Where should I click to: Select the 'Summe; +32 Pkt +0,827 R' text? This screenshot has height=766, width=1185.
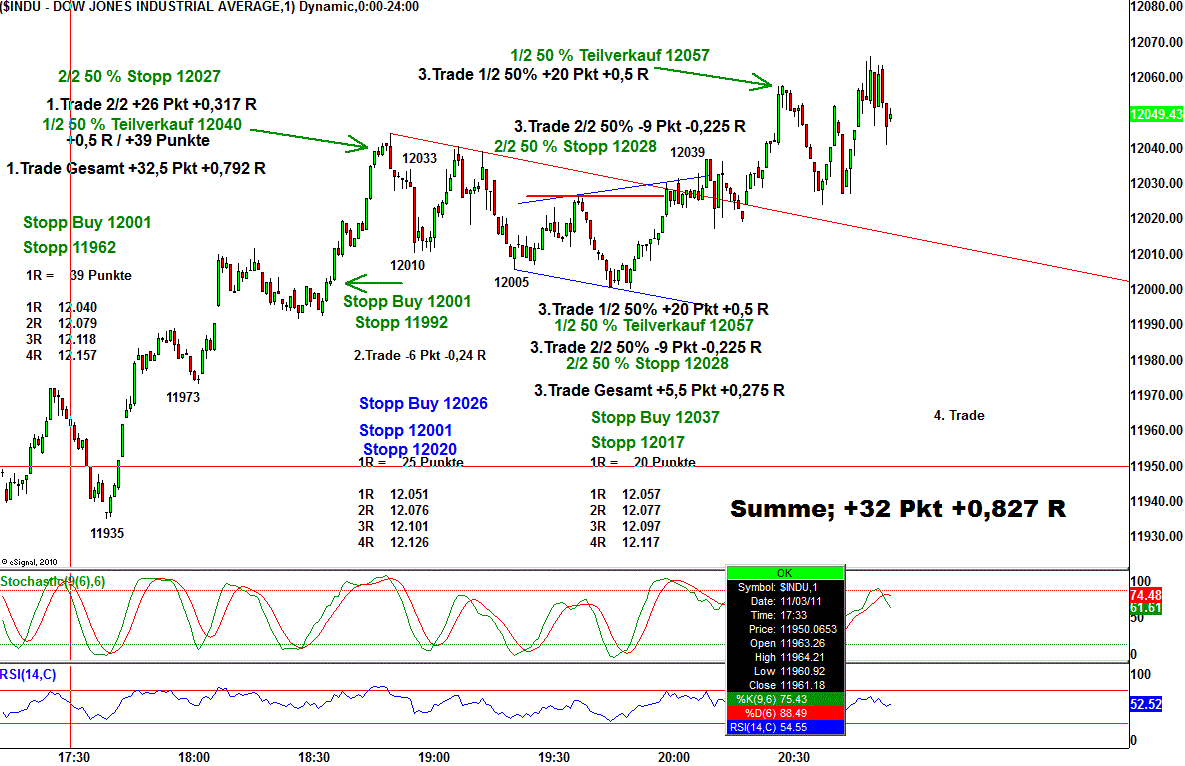point(897,509)
